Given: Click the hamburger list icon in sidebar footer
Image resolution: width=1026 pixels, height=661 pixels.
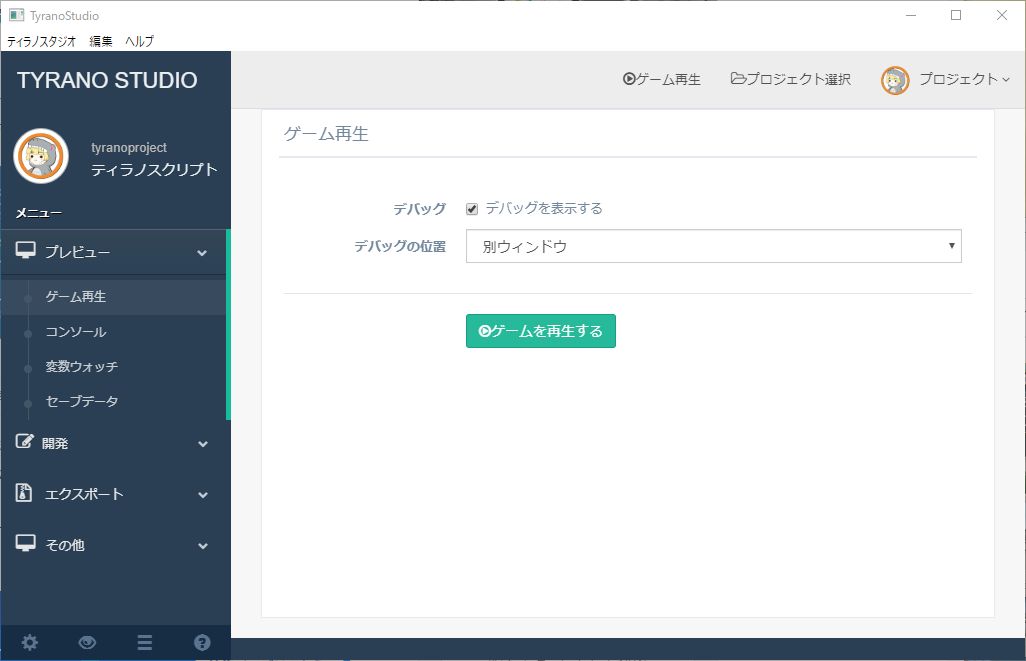Looking at the screenshot, I should pos(145,643).
